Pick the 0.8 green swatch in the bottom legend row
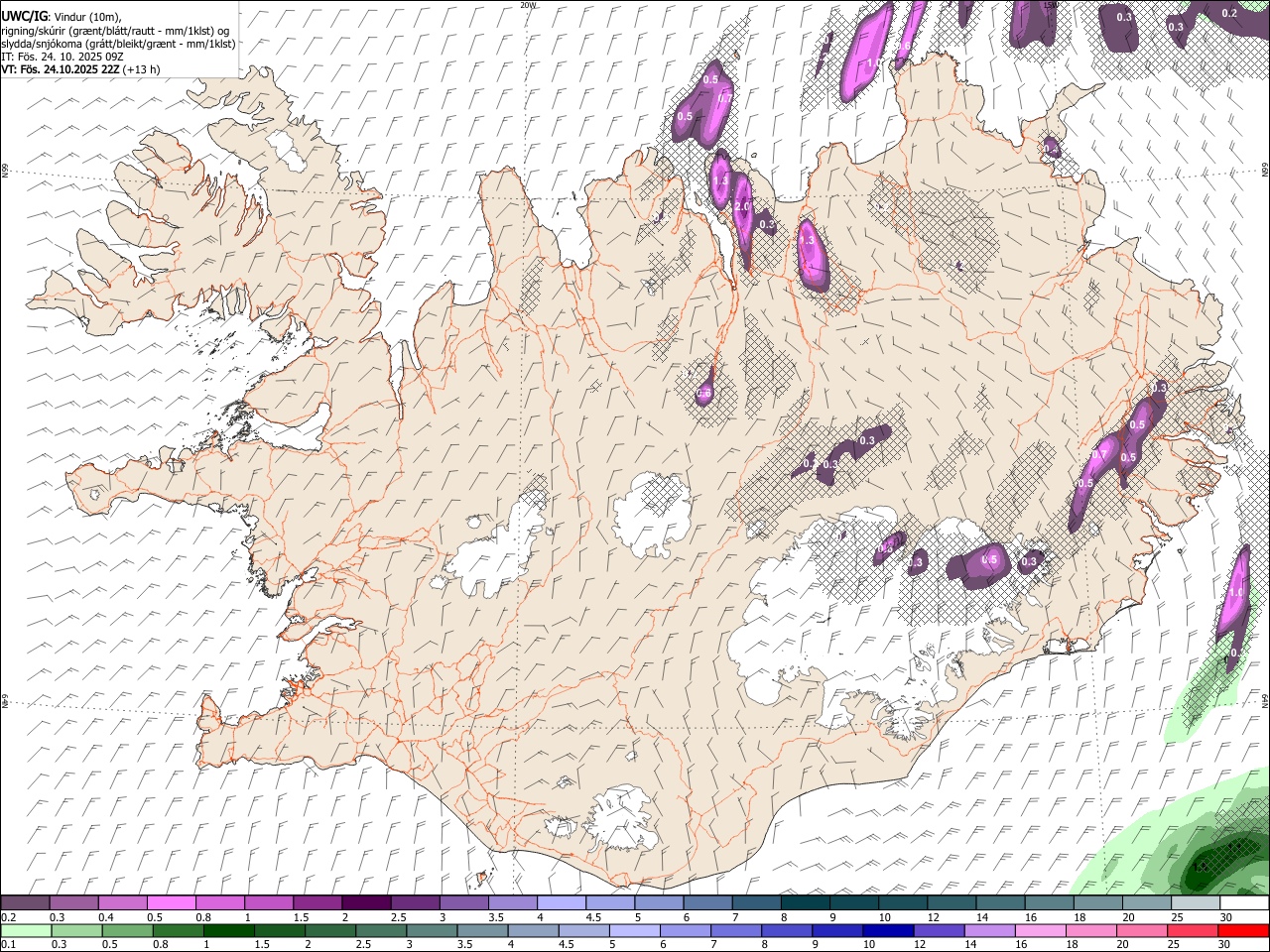 pyautogui.click(x=178, y=930)
